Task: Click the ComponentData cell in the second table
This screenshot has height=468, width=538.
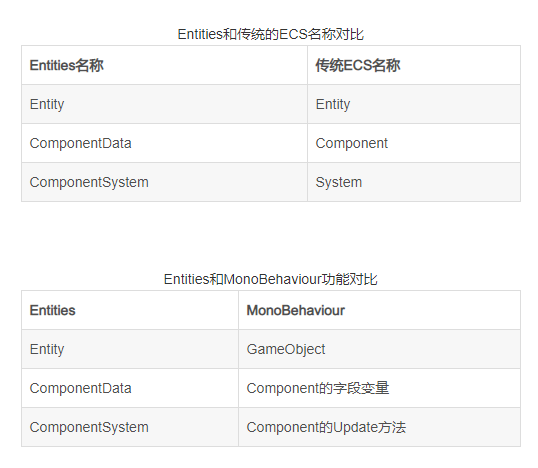Action: [130, 388]
